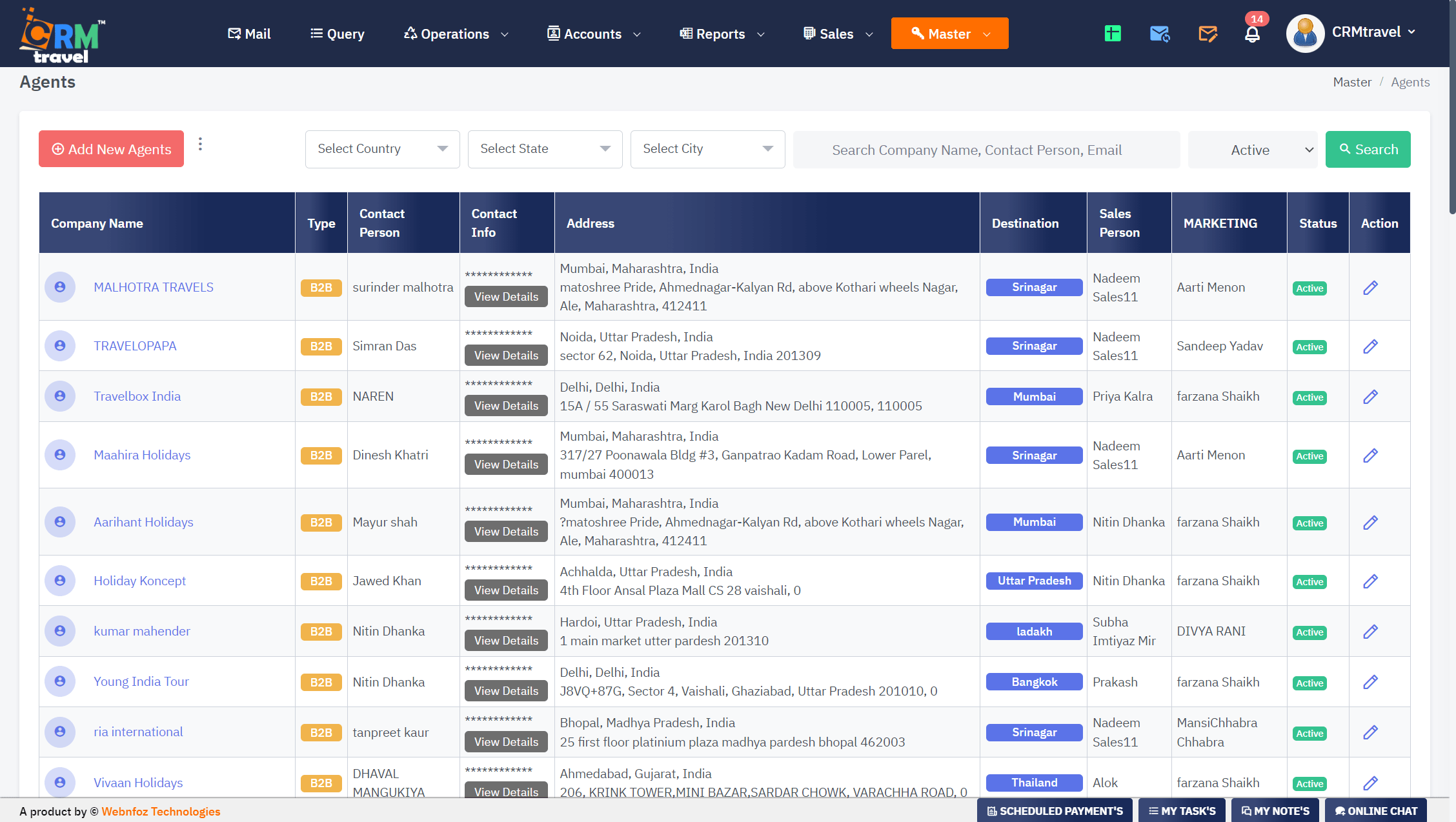Open the orange compose email icon

click(1208, 34)
